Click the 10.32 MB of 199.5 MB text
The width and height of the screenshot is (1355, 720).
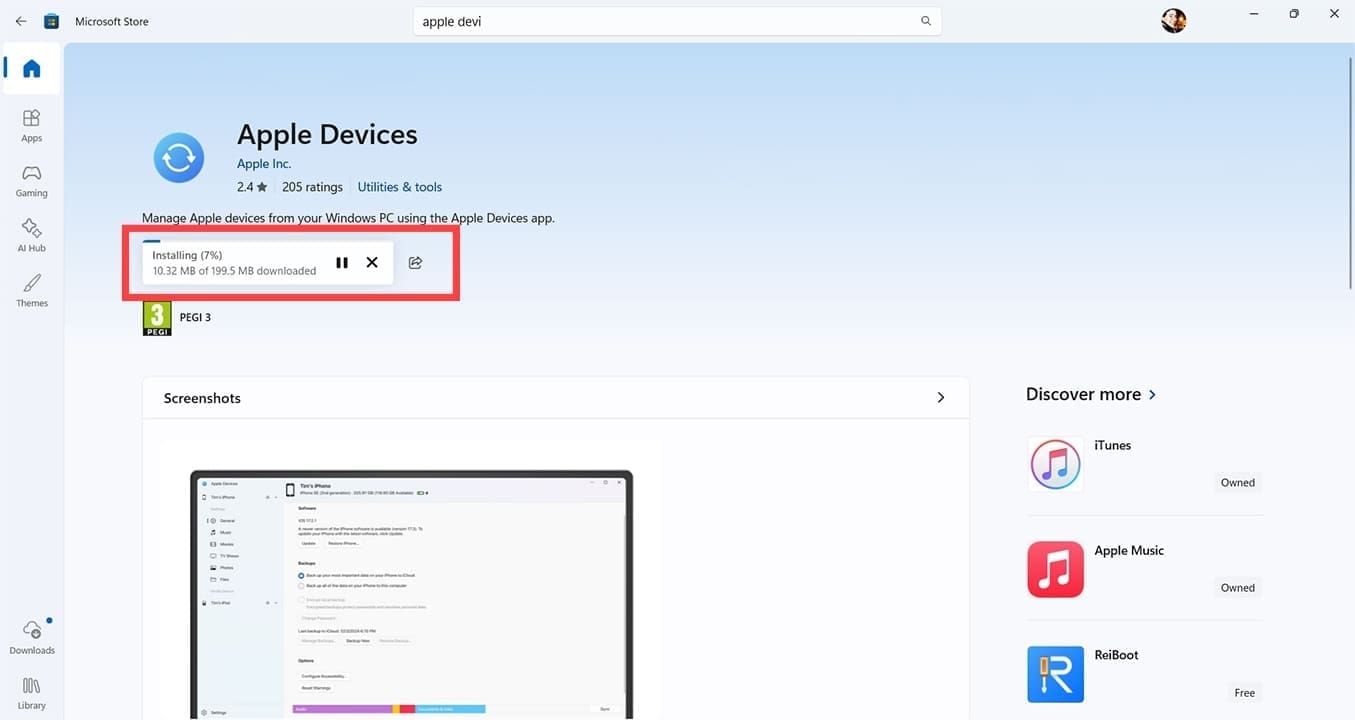coord(234,271)
